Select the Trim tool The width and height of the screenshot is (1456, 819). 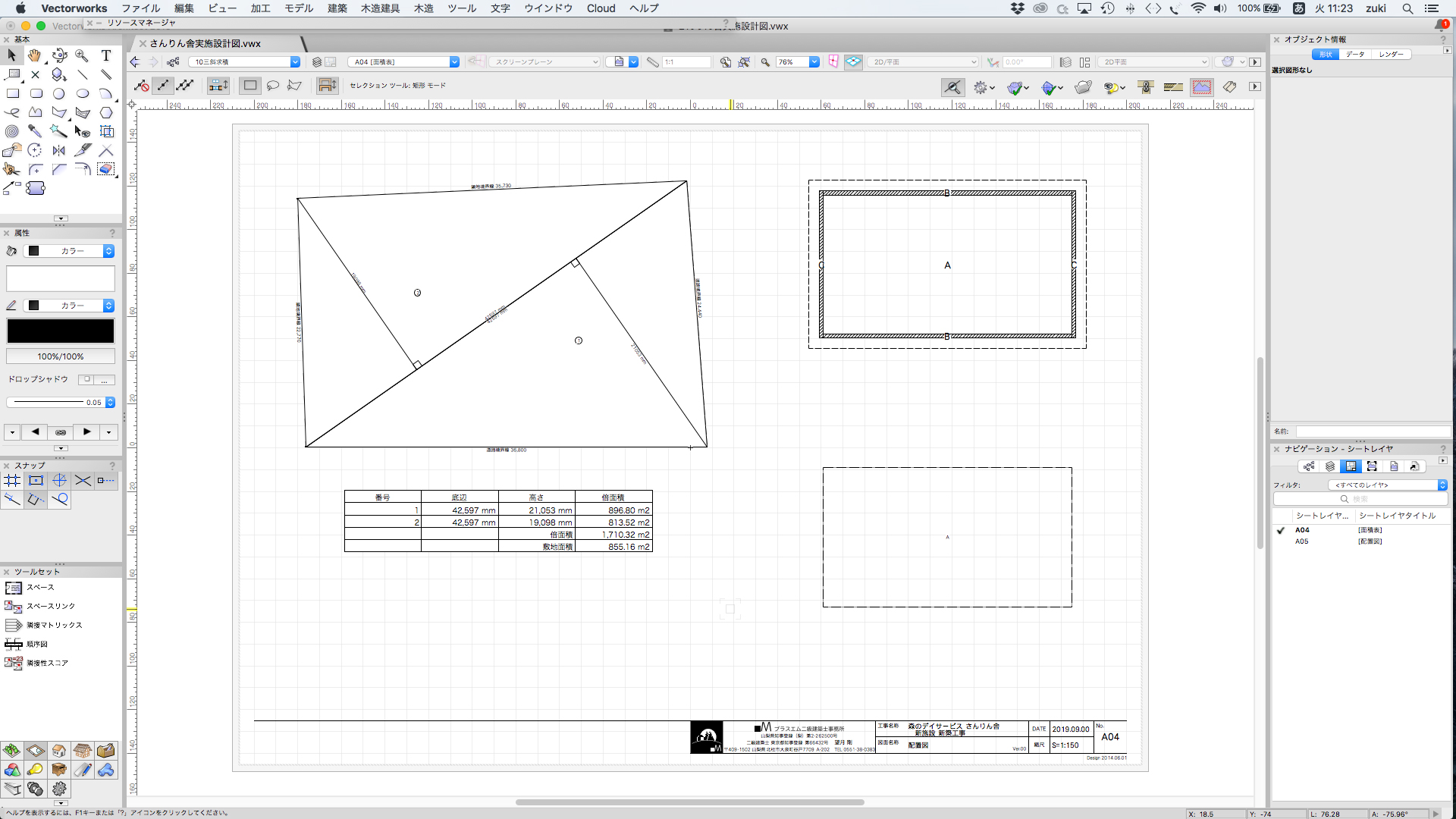(106, 150)
